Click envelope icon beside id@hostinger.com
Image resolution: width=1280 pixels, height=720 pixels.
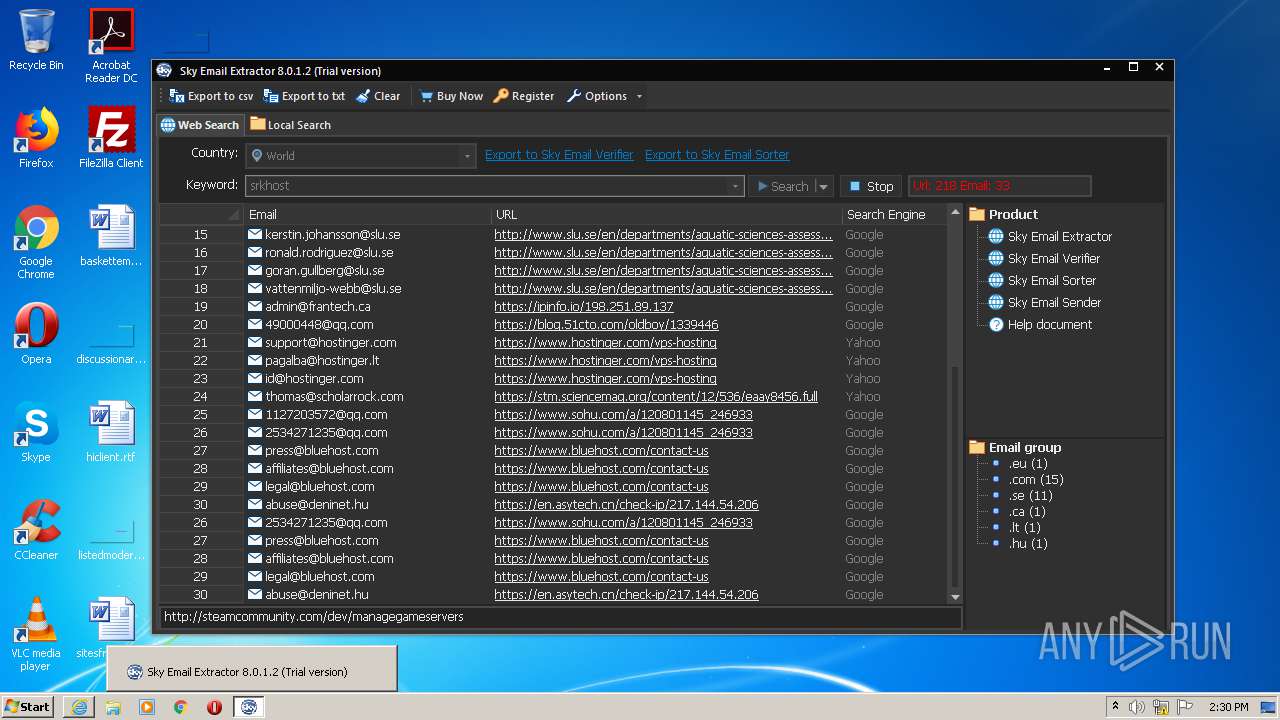coord(255,379)
